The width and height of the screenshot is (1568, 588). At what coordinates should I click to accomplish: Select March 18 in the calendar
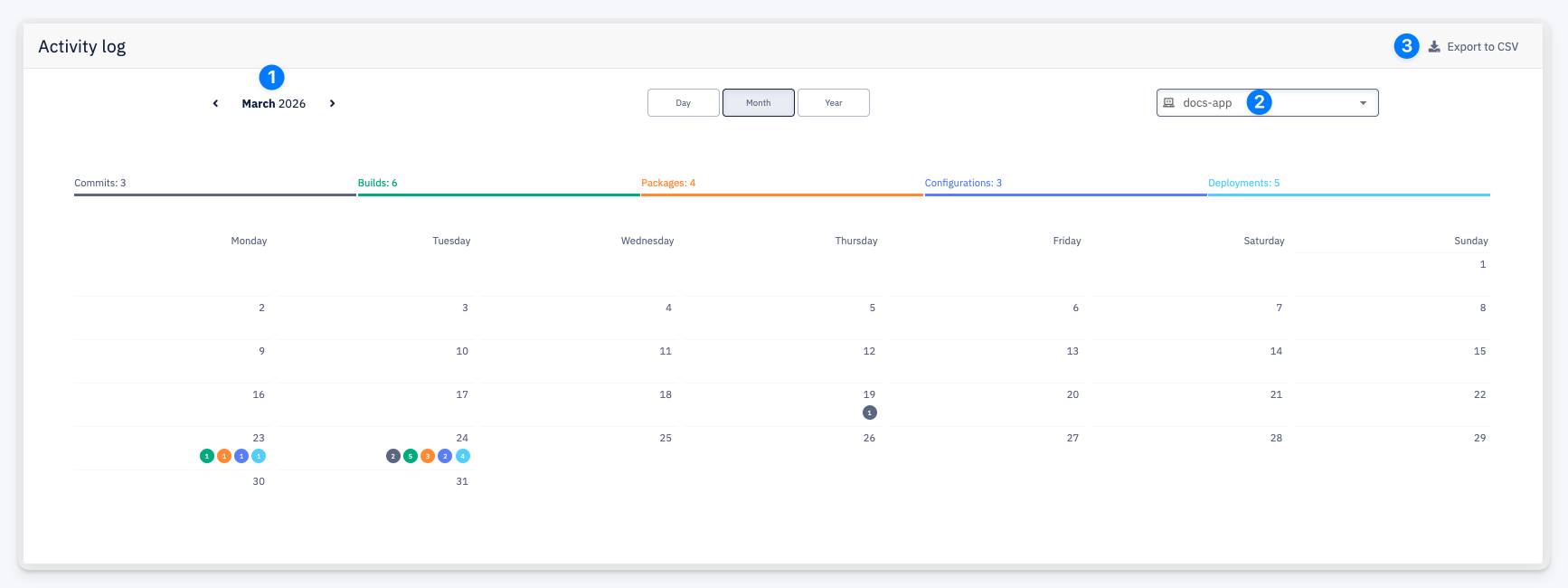coord(666,394)
